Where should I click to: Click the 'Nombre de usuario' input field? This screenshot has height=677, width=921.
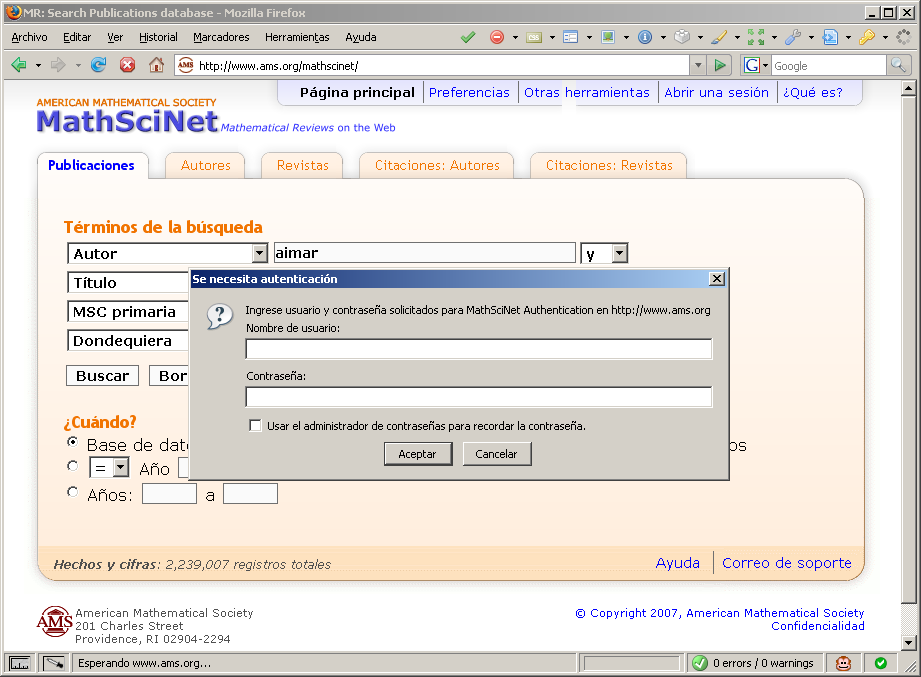click(478, 349)
